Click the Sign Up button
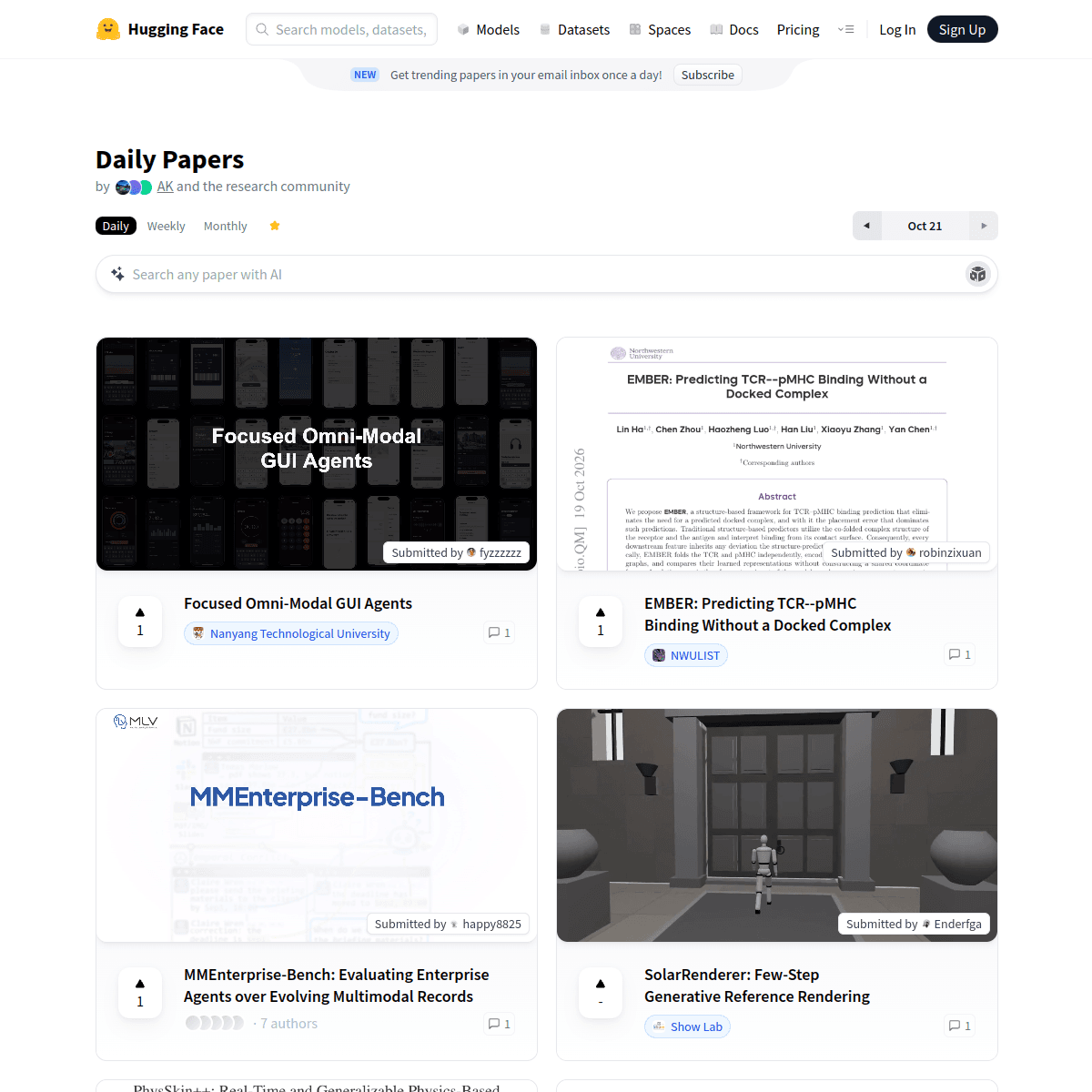 coord(963,29)
